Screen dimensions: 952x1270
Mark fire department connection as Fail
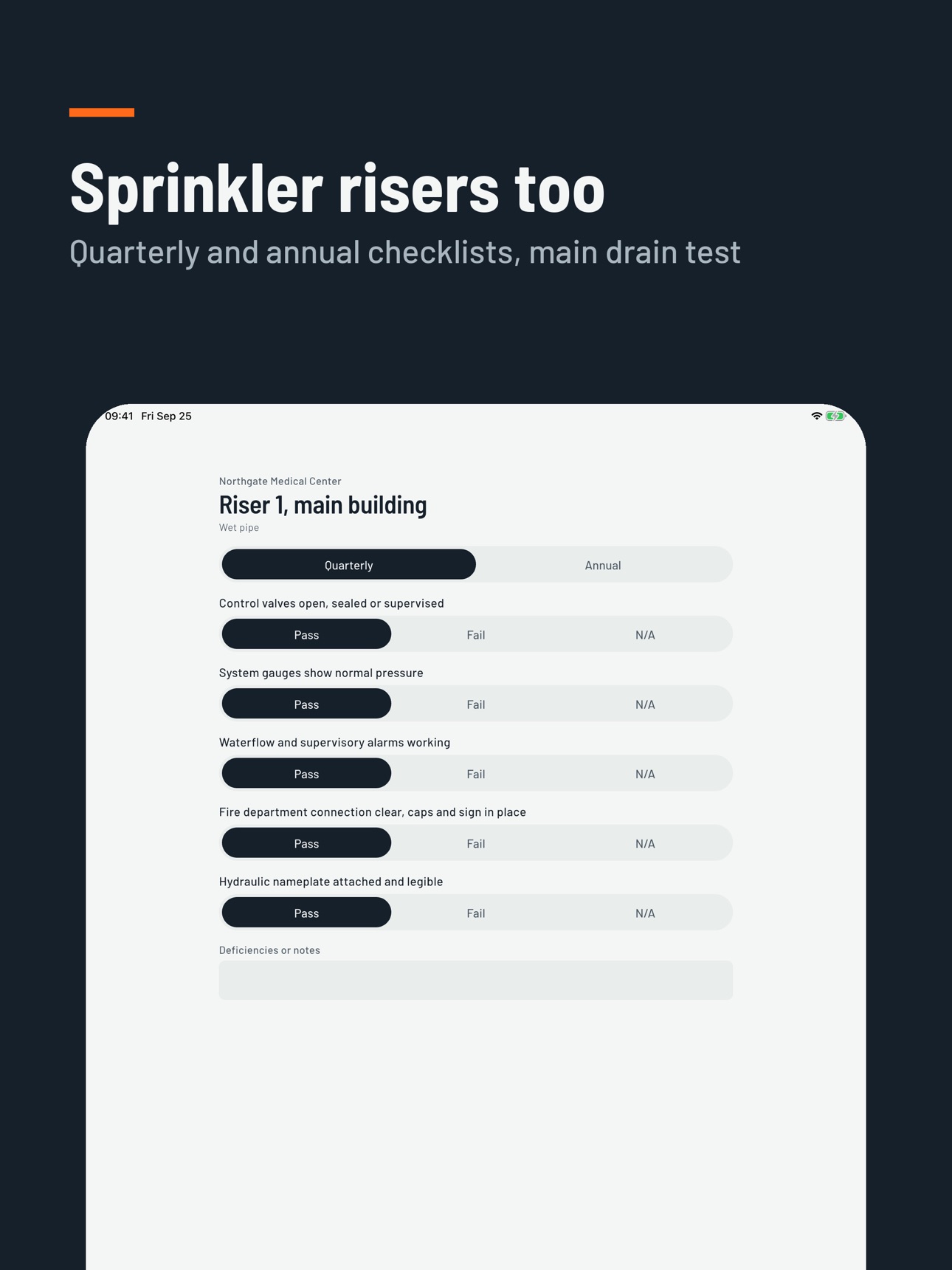(x=476, y=843)
